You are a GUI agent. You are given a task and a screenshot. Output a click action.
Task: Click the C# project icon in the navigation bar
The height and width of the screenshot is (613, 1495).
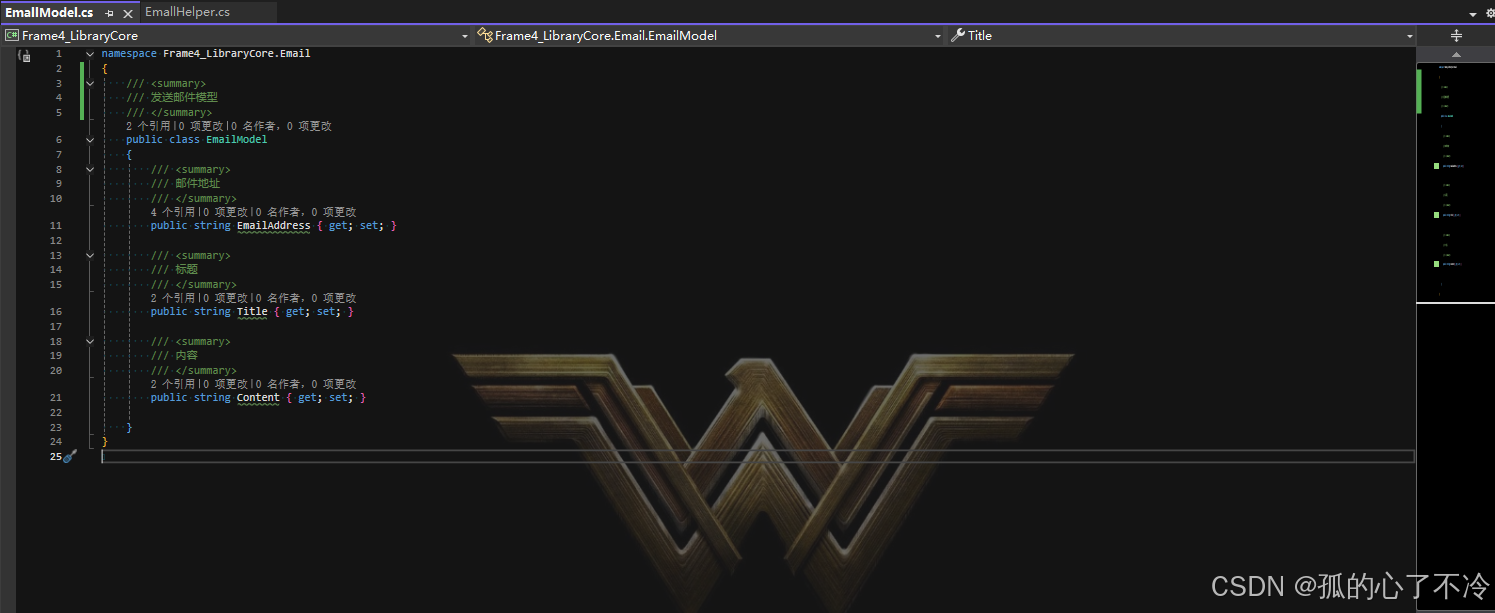[x=12, y=35]
